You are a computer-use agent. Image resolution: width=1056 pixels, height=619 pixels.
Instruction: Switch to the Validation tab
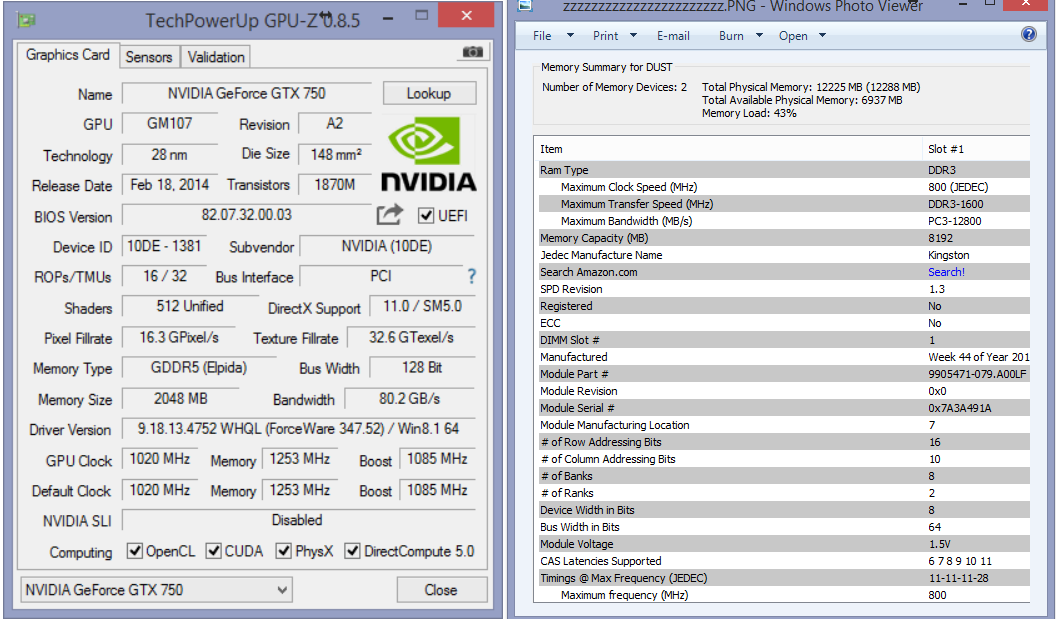(216, 57)
